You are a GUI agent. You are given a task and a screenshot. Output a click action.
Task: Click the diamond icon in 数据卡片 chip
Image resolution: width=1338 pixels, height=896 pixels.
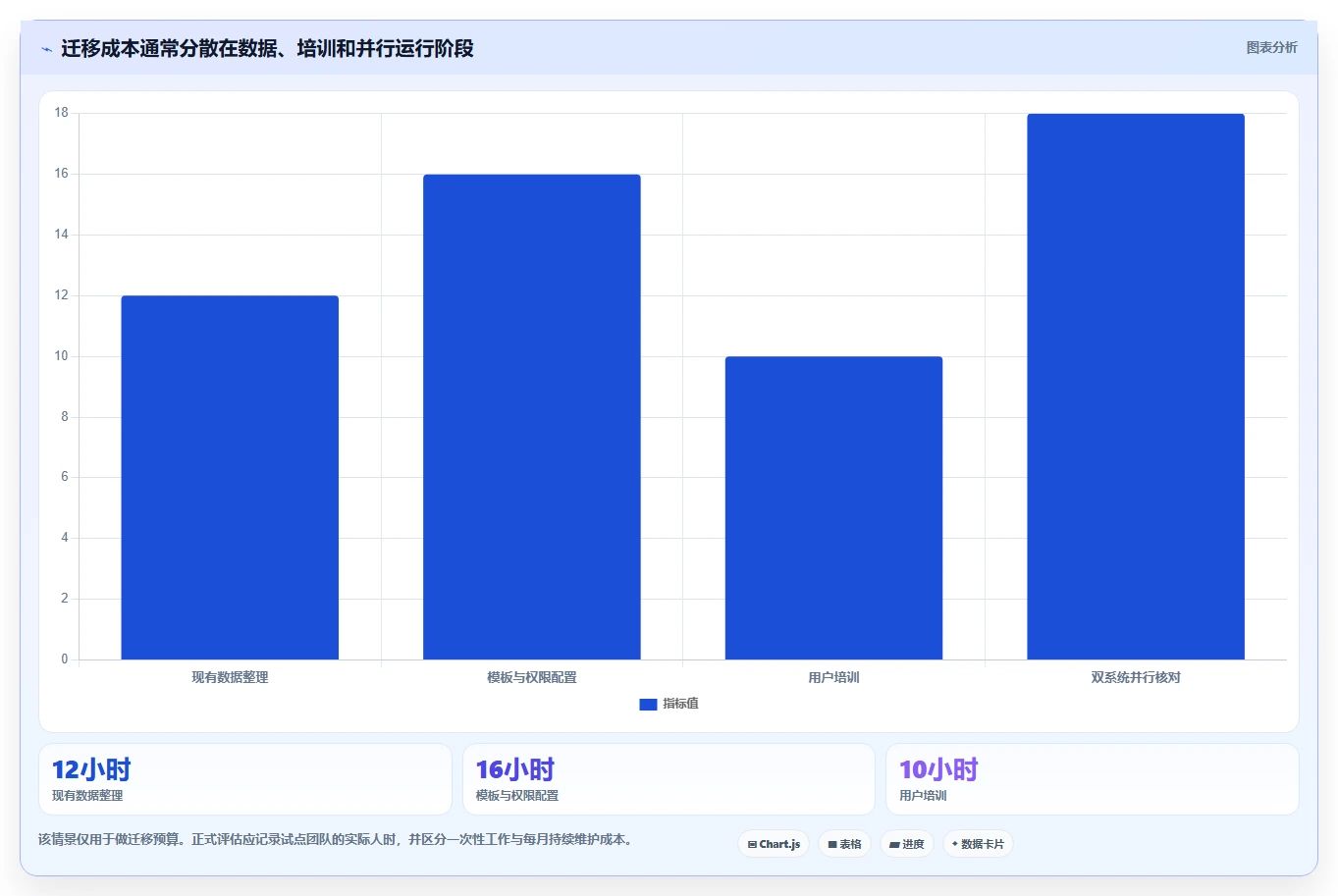pos(954,844)
